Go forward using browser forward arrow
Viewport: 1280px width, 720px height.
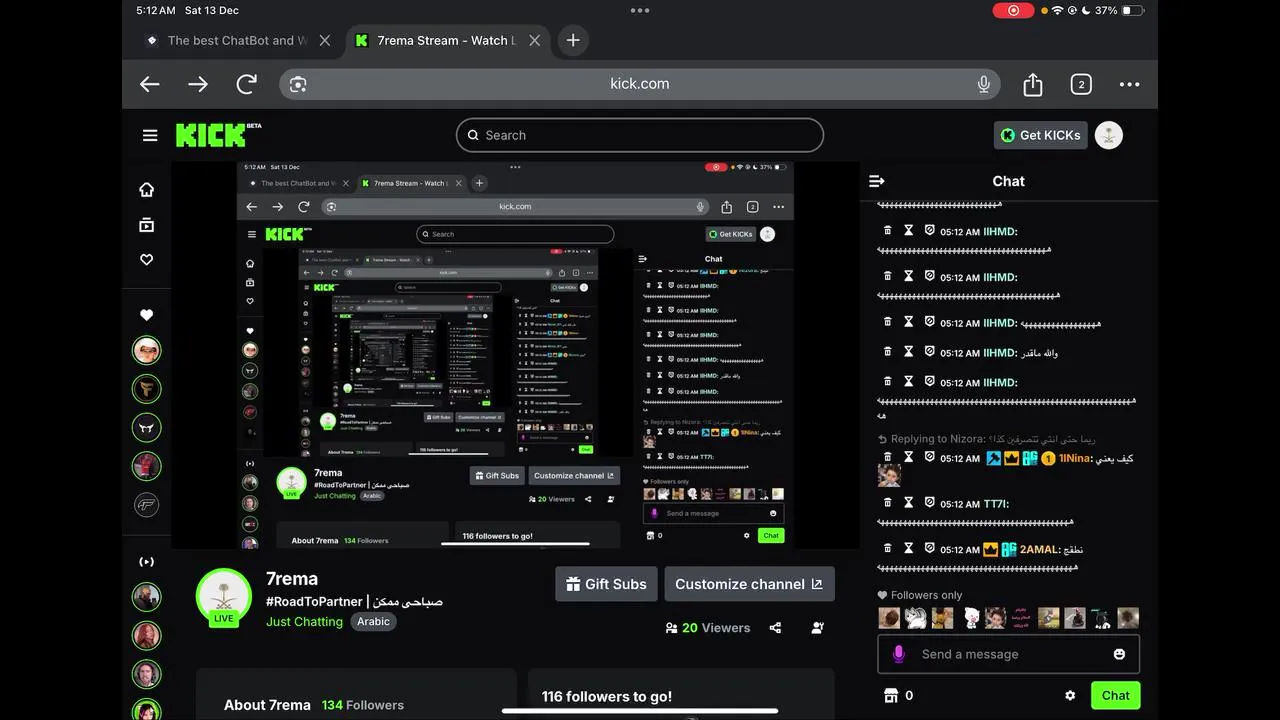pos(198,84)
